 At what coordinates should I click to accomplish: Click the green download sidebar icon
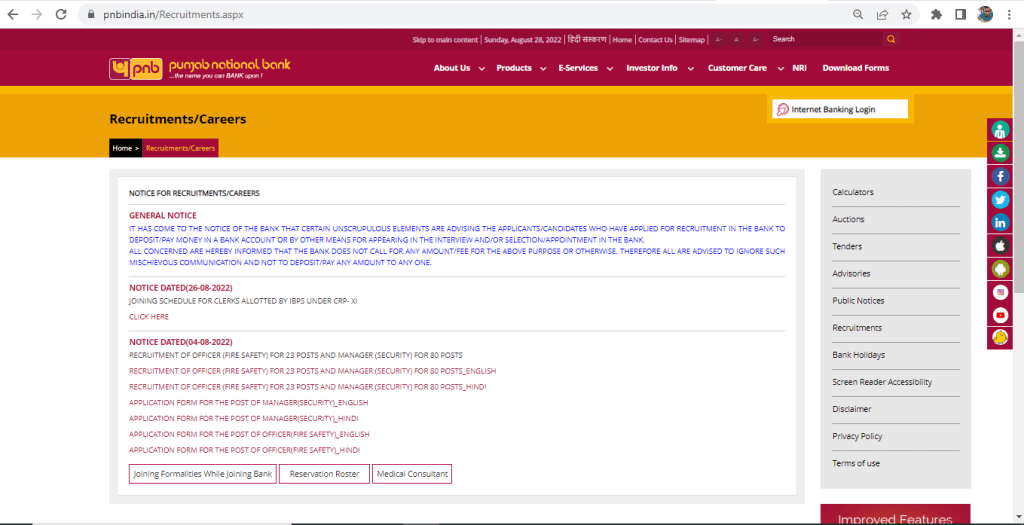(x=1000, y=153)
